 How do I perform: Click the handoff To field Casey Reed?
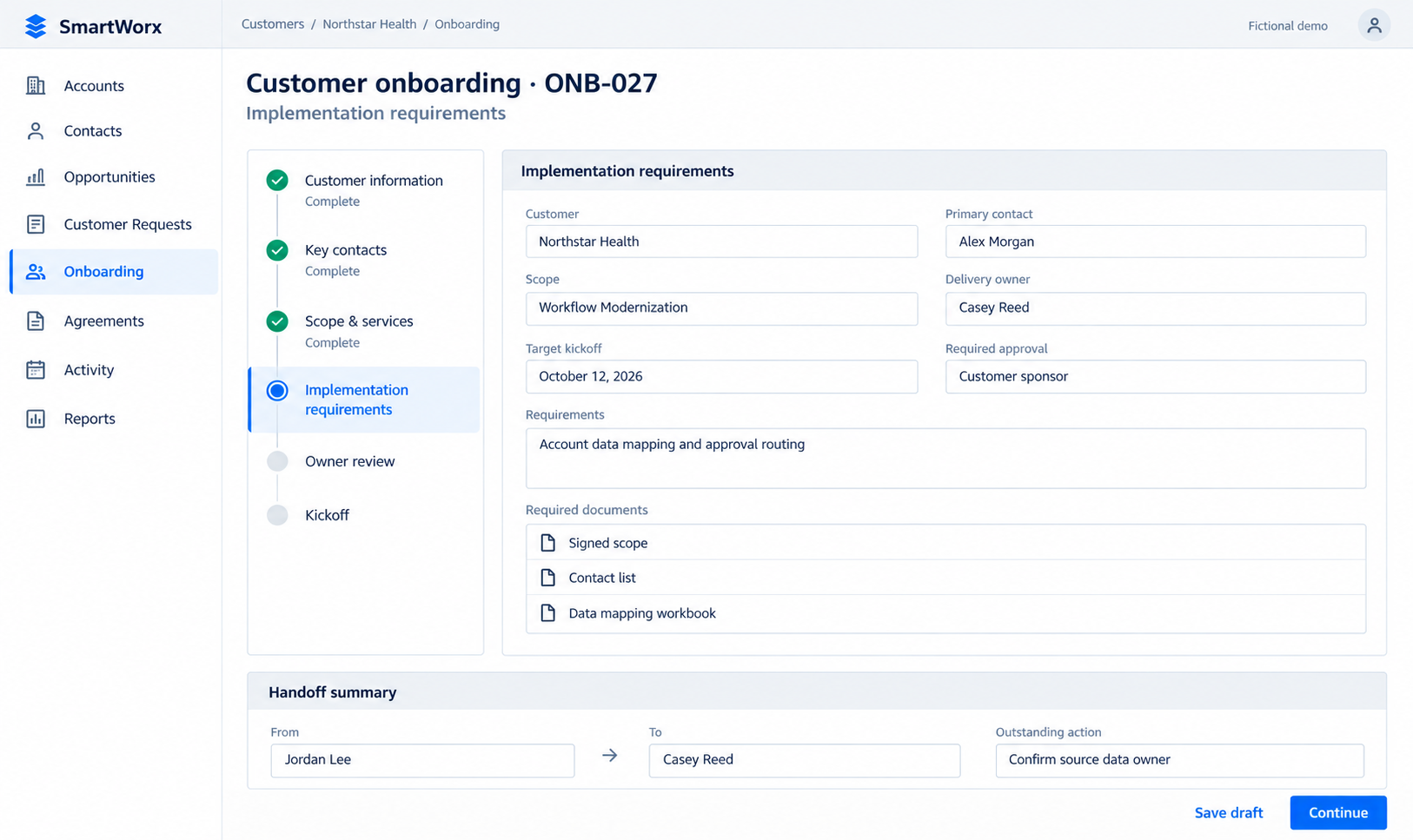[x=804, y=760]
